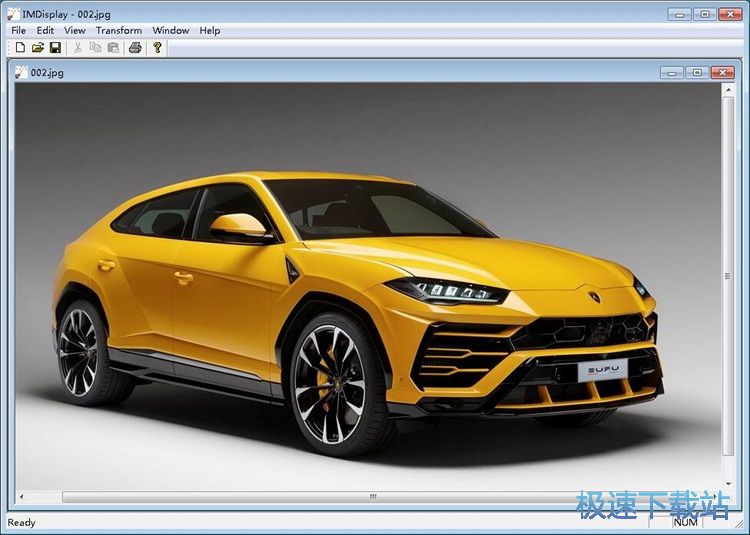This screenshot has width=750, height=535.
Task: Click the IMDisplay application icon in title bar
Action: (x=13, y=14)
